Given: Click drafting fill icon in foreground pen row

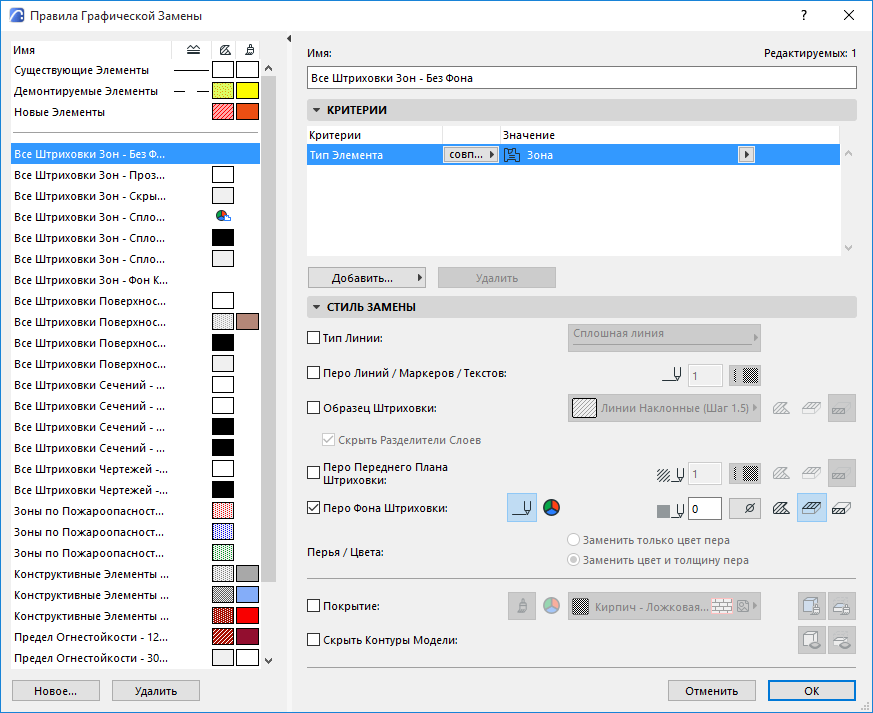Looking at the screenshot, I should pos(781,474).
